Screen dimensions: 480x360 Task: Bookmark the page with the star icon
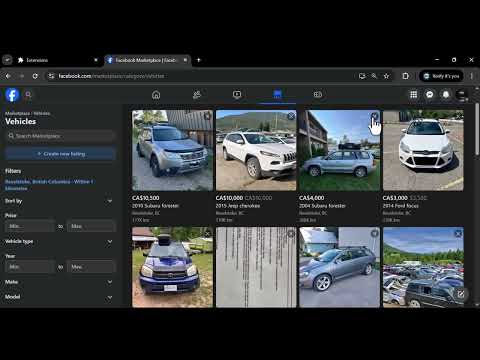tap(386, 76)
